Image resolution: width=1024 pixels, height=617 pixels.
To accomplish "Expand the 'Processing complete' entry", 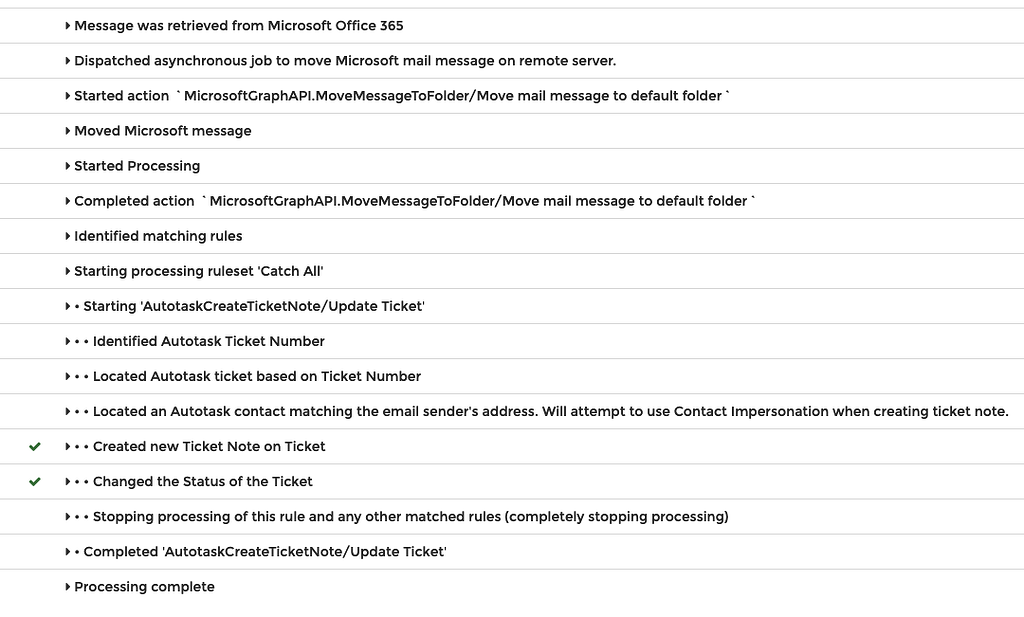I will coord(67,587).
